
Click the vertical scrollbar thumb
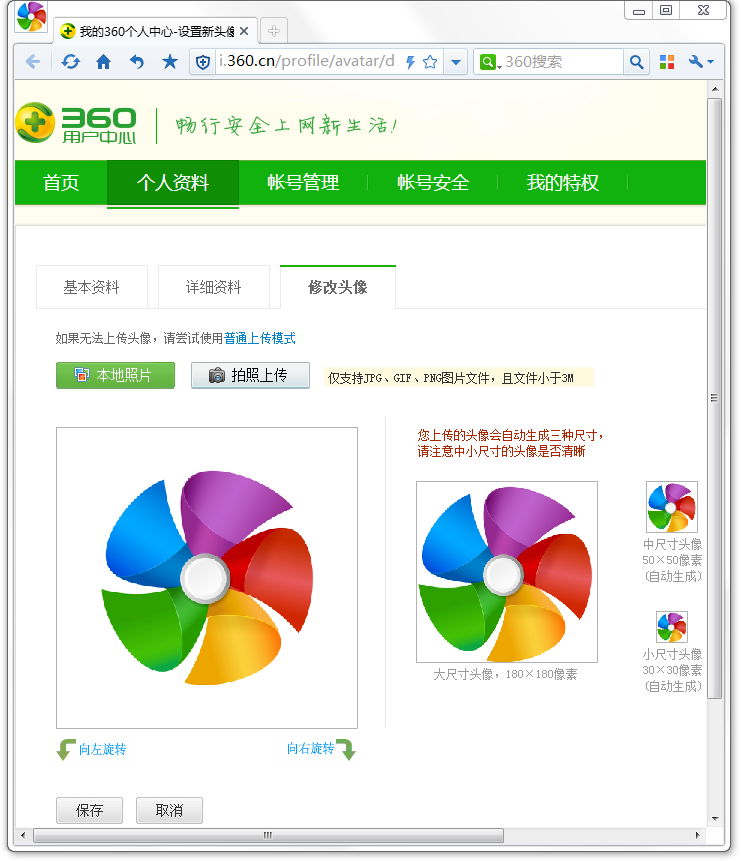click(714, 398)
